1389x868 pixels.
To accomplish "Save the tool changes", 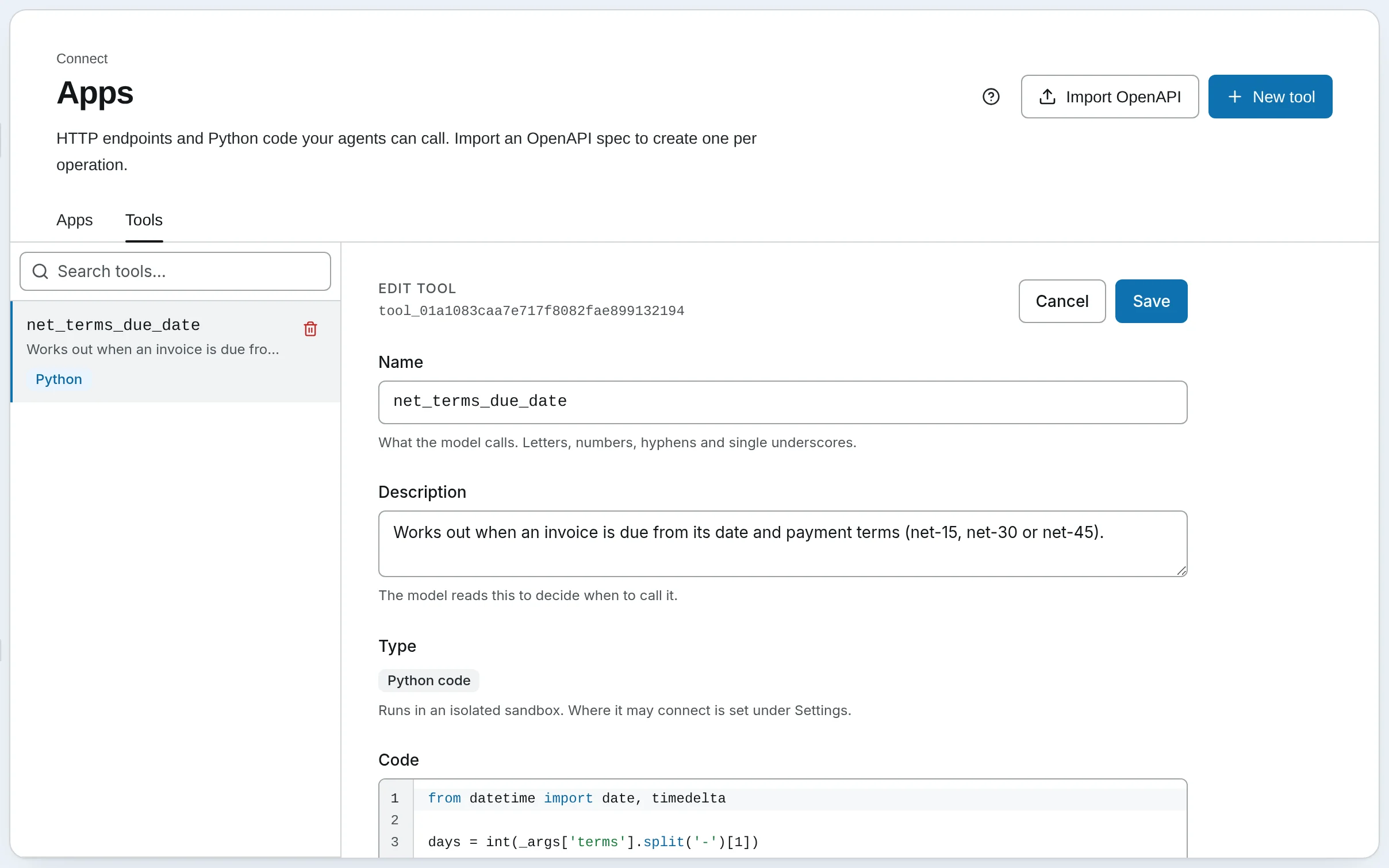I will click(1151, 301).
